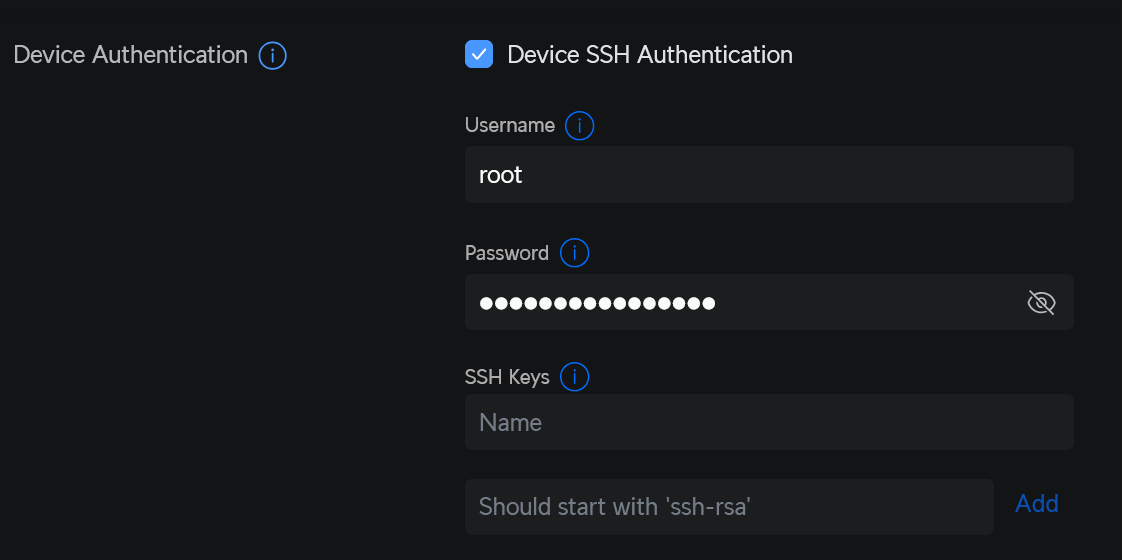
Task: Reveal the password using the crossed-eye icon
Action: point(1041,302)
